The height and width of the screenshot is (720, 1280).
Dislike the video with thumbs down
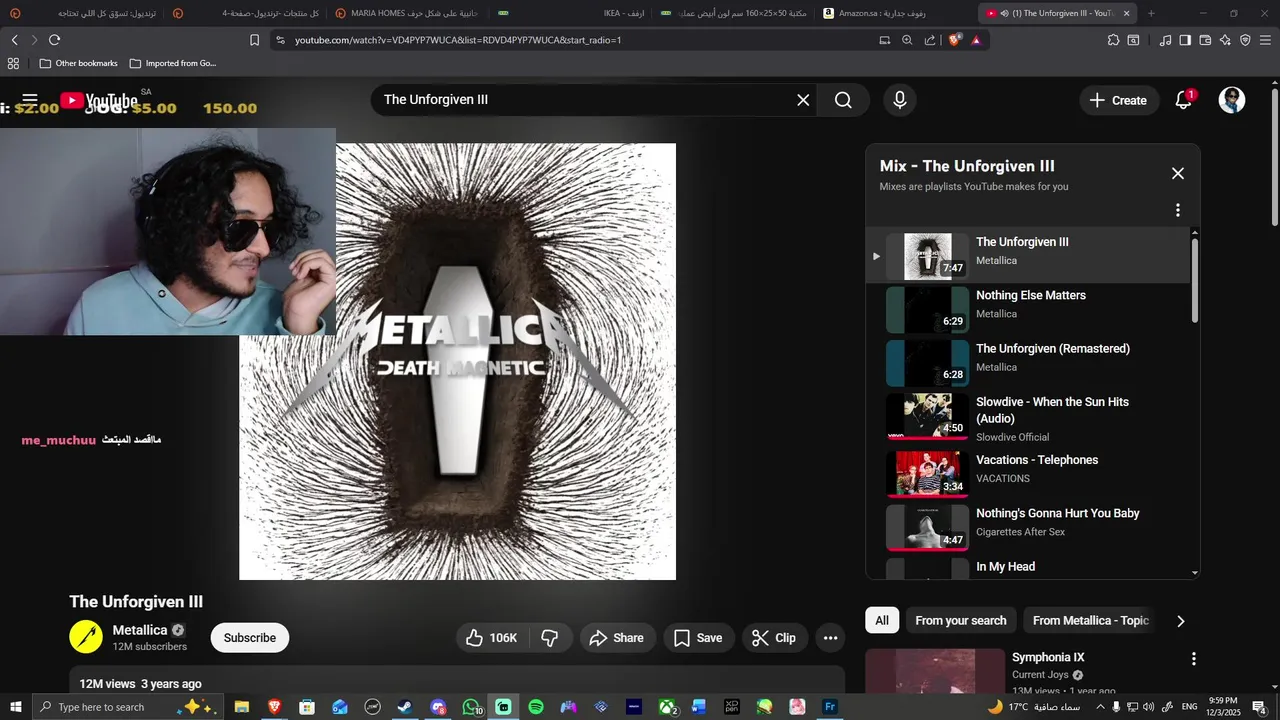click(x=550, y=638)
